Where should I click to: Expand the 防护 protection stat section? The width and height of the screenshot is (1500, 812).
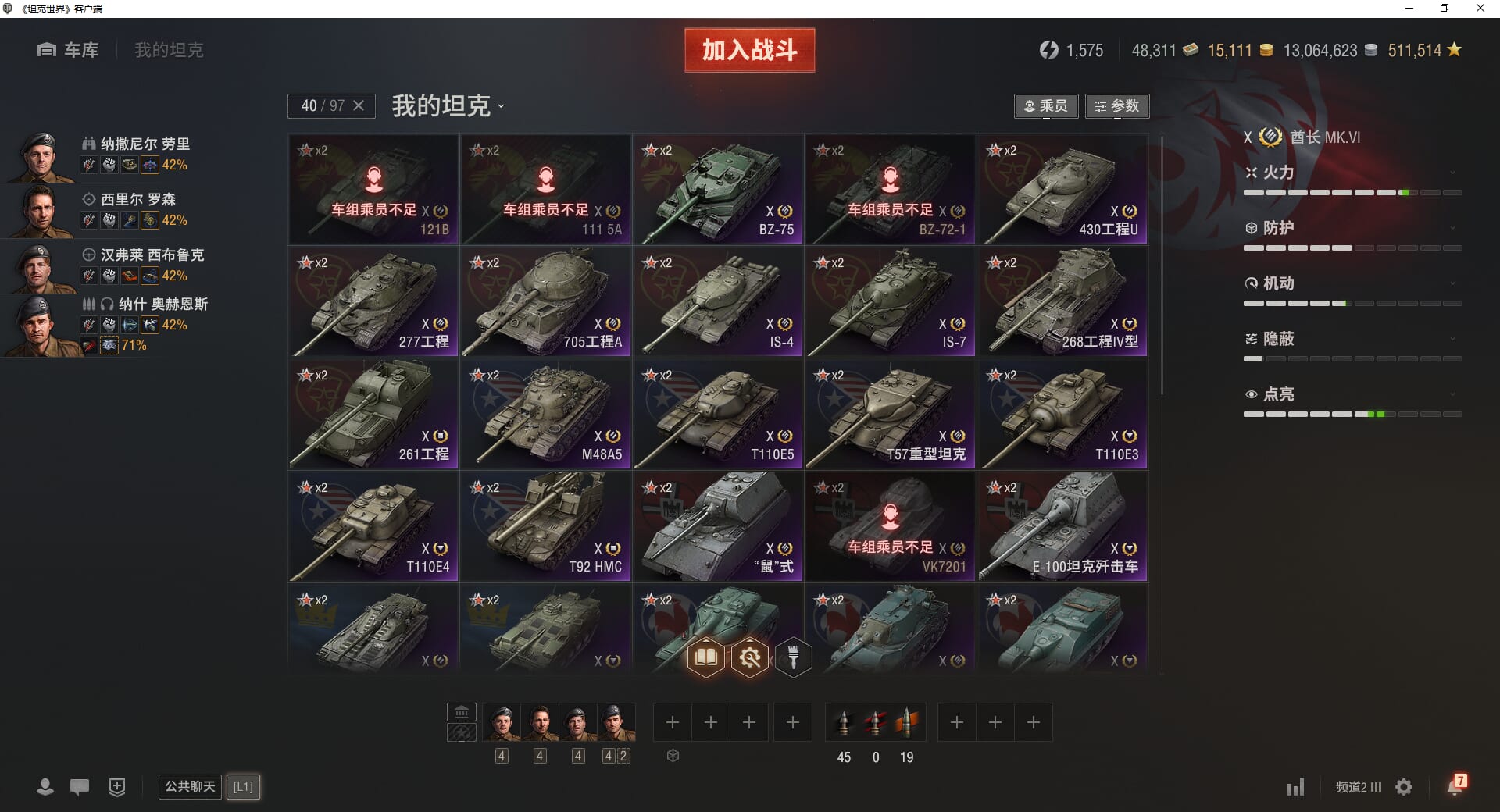pos(1352,228)
